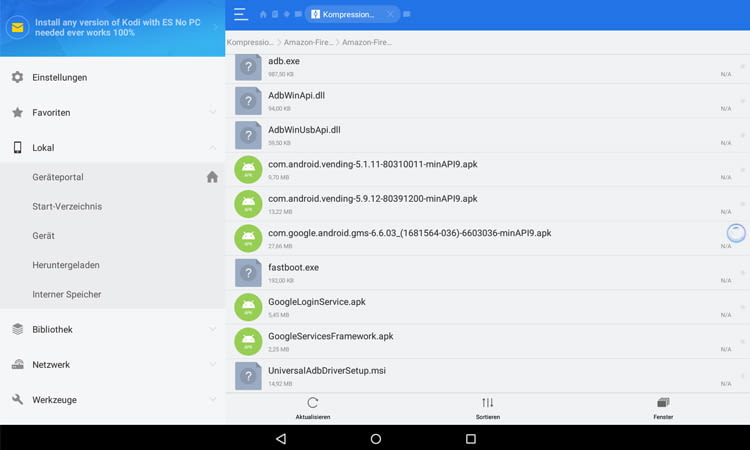Viewport: 750px width, 450px height.
Task: Click the UniversalAdbDriverSetup.msi file name
Action: (327, 371)
